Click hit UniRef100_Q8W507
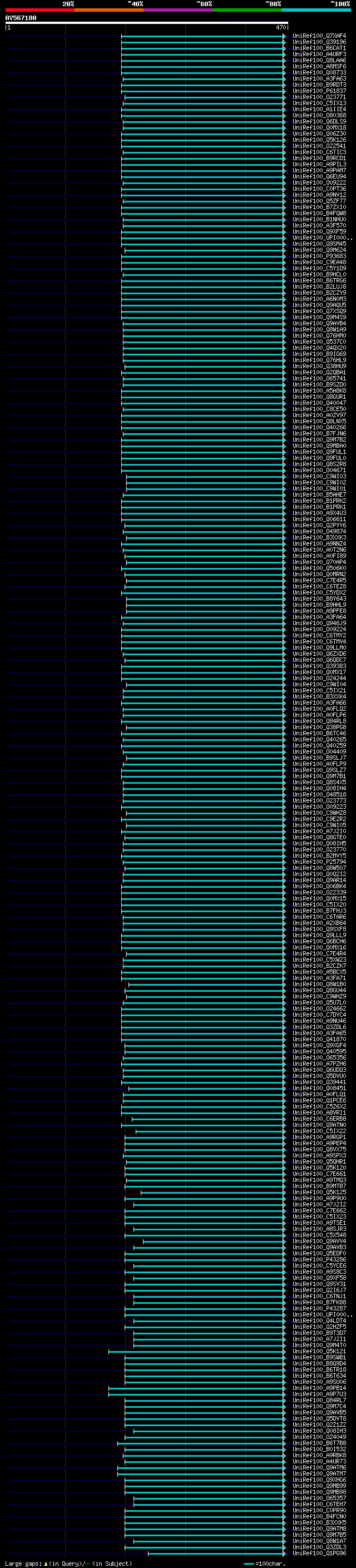The width and height of the screenshot is (356, 1568). tap(319, 868)
